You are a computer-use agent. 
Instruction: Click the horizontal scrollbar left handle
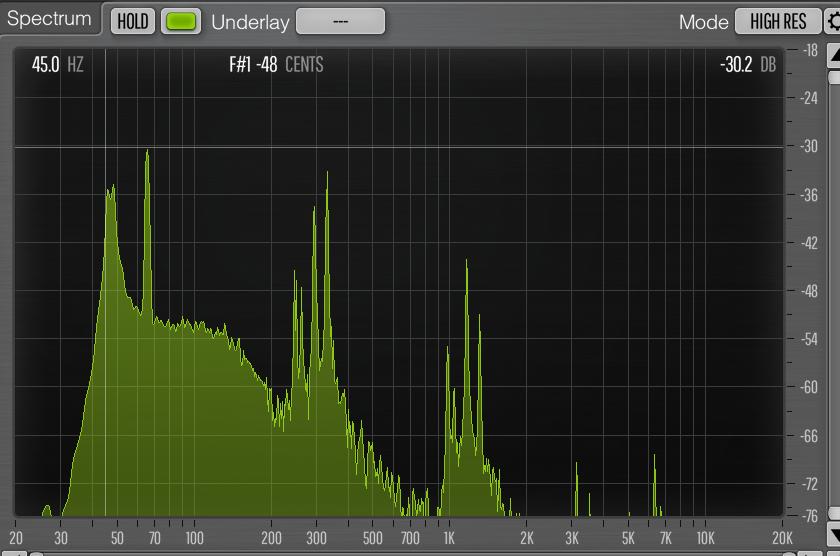click(x=36, y=553)
